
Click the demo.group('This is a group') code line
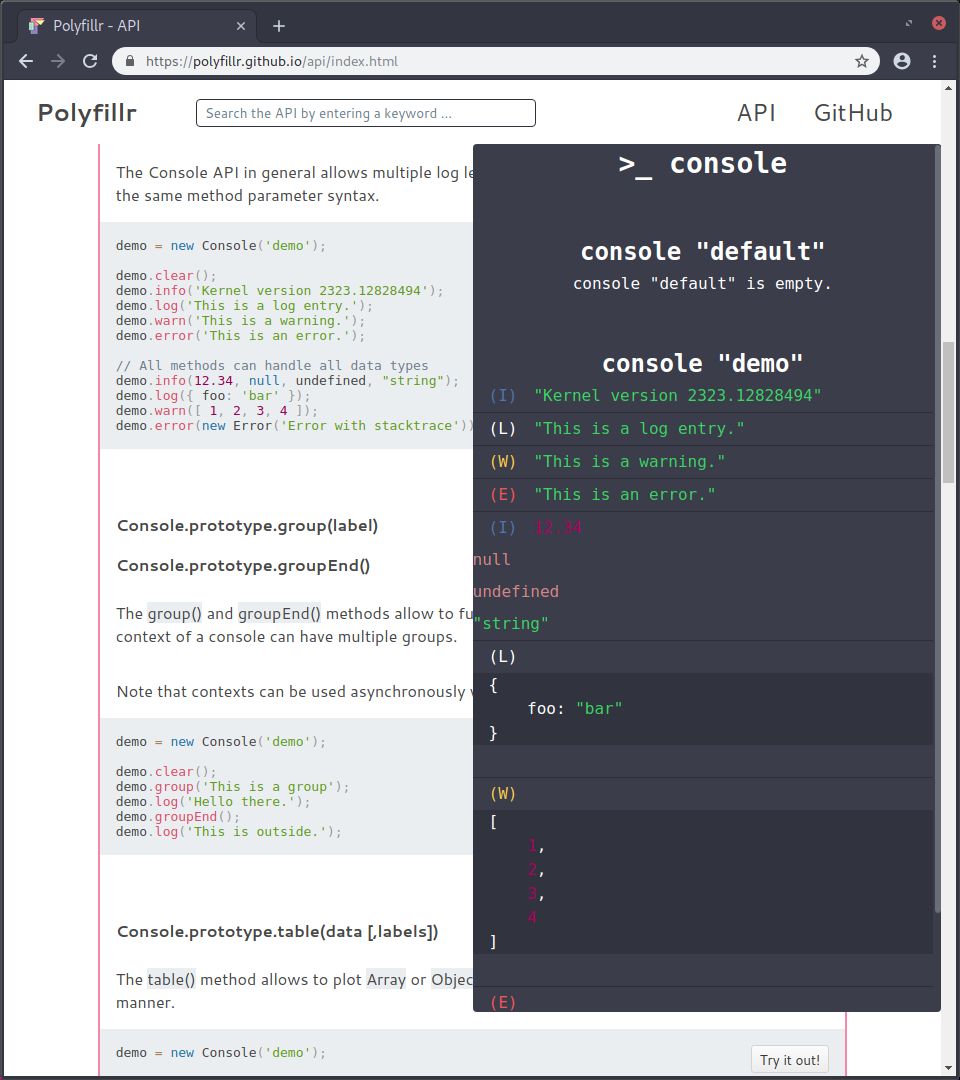point(233,787)
